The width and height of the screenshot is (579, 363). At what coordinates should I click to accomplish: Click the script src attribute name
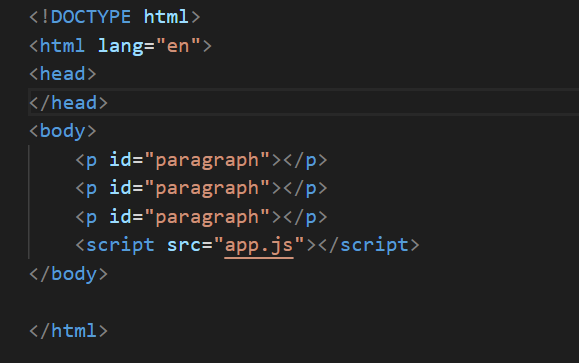click(x=184, y=246)
